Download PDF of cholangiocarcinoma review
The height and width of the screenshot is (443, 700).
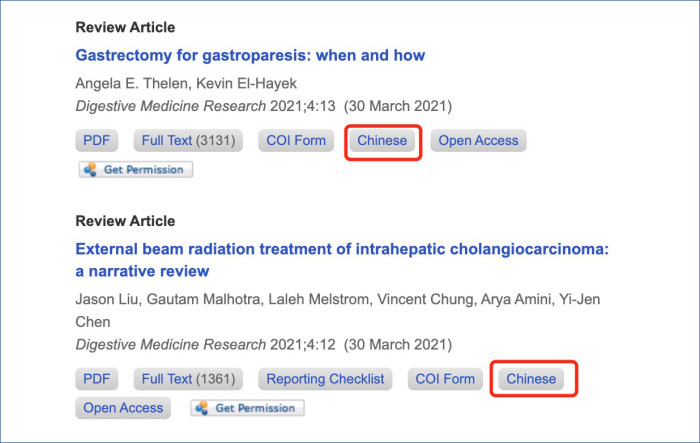click(96, 379)
